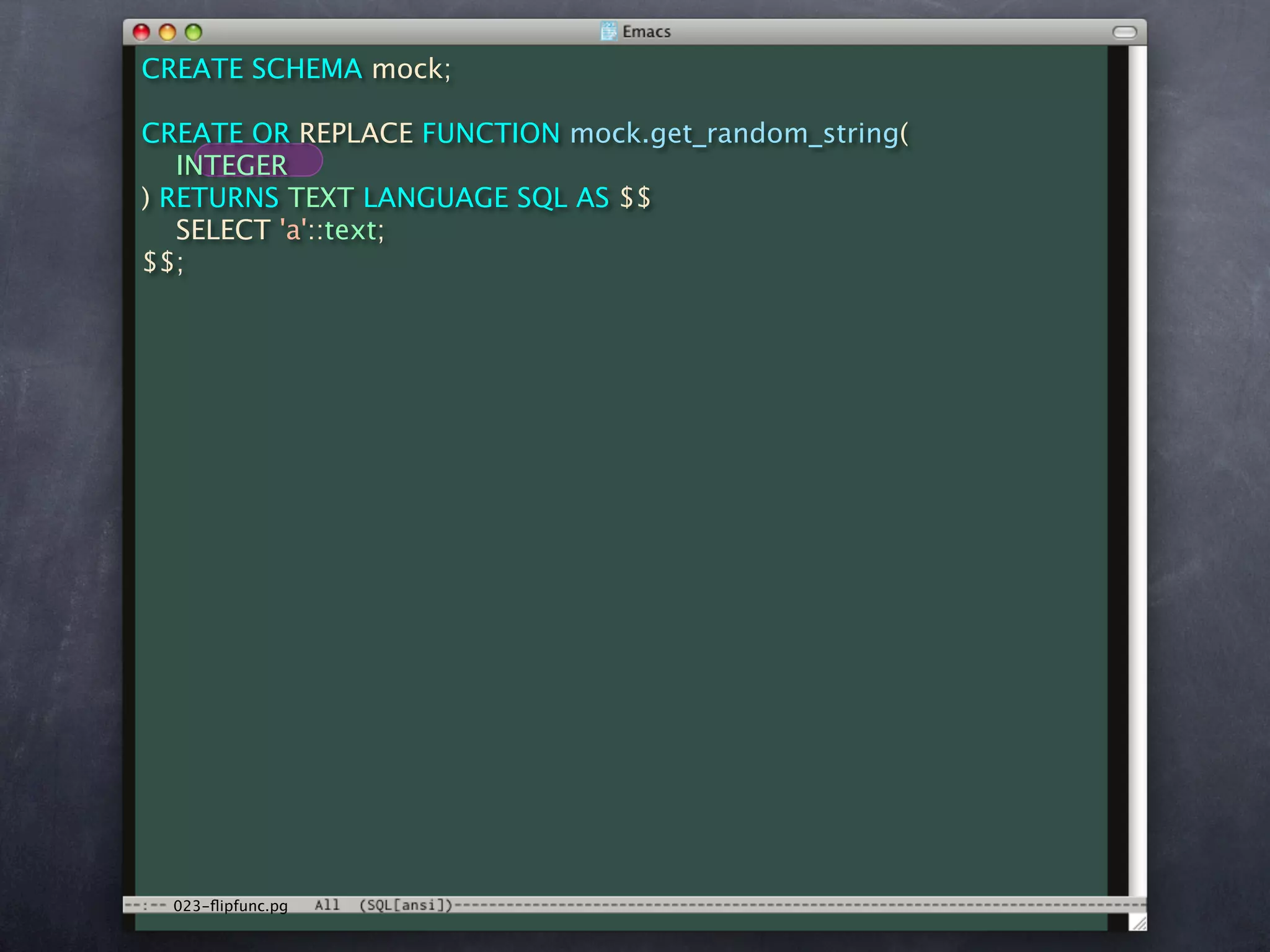Click the "'a'" string literal

(x=293, y=229)
